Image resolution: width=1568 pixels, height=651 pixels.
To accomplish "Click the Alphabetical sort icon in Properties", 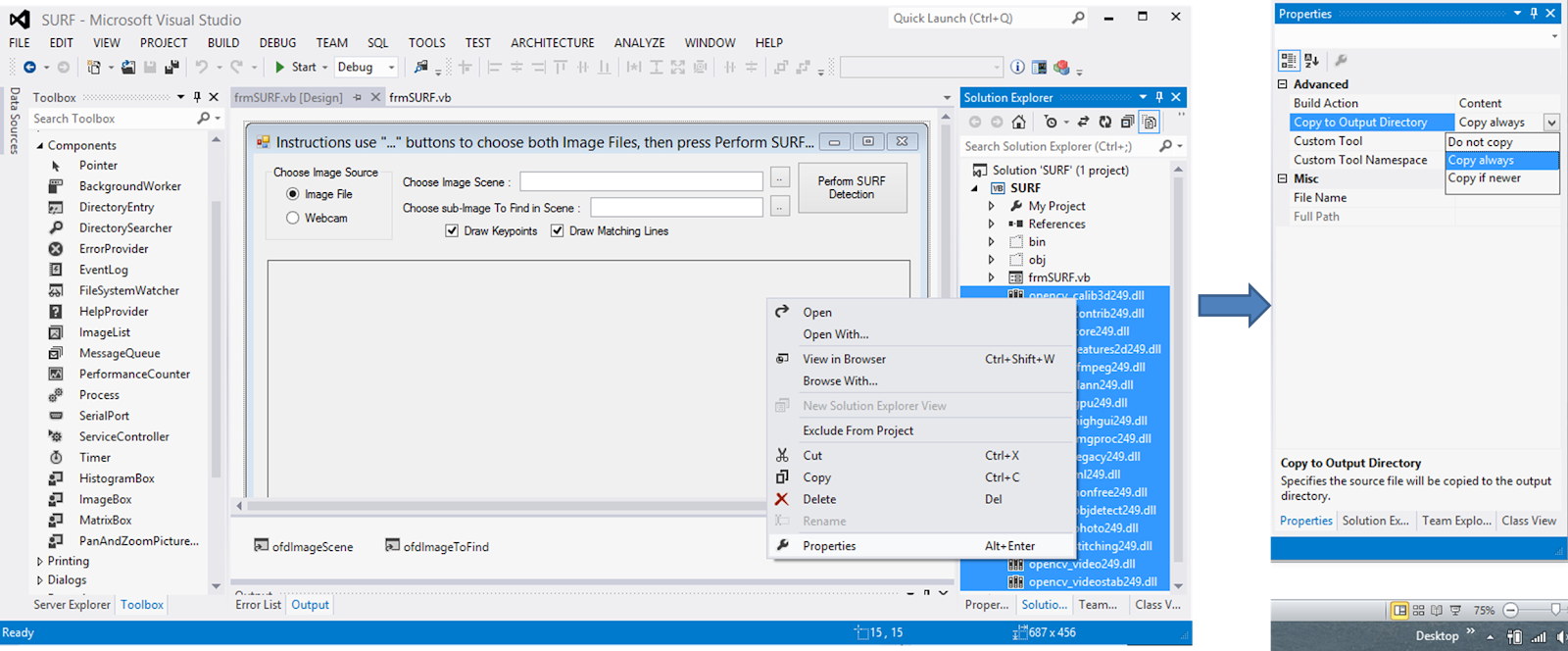I will (1312, 61).
